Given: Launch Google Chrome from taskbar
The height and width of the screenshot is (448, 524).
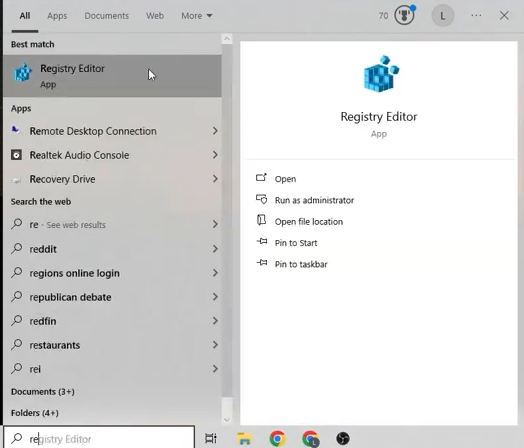Looking at the screenshot, I should point(277,438).
